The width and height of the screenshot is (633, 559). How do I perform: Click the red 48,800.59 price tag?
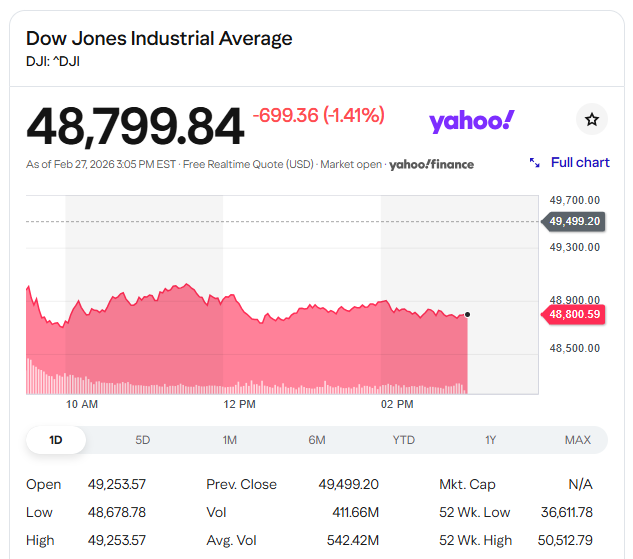click(575, 315)
